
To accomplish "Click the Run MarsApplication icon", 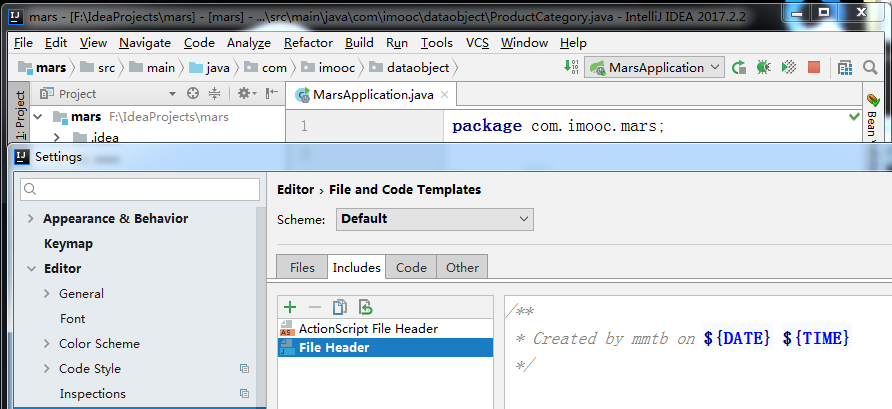I will tap(738, 68).
